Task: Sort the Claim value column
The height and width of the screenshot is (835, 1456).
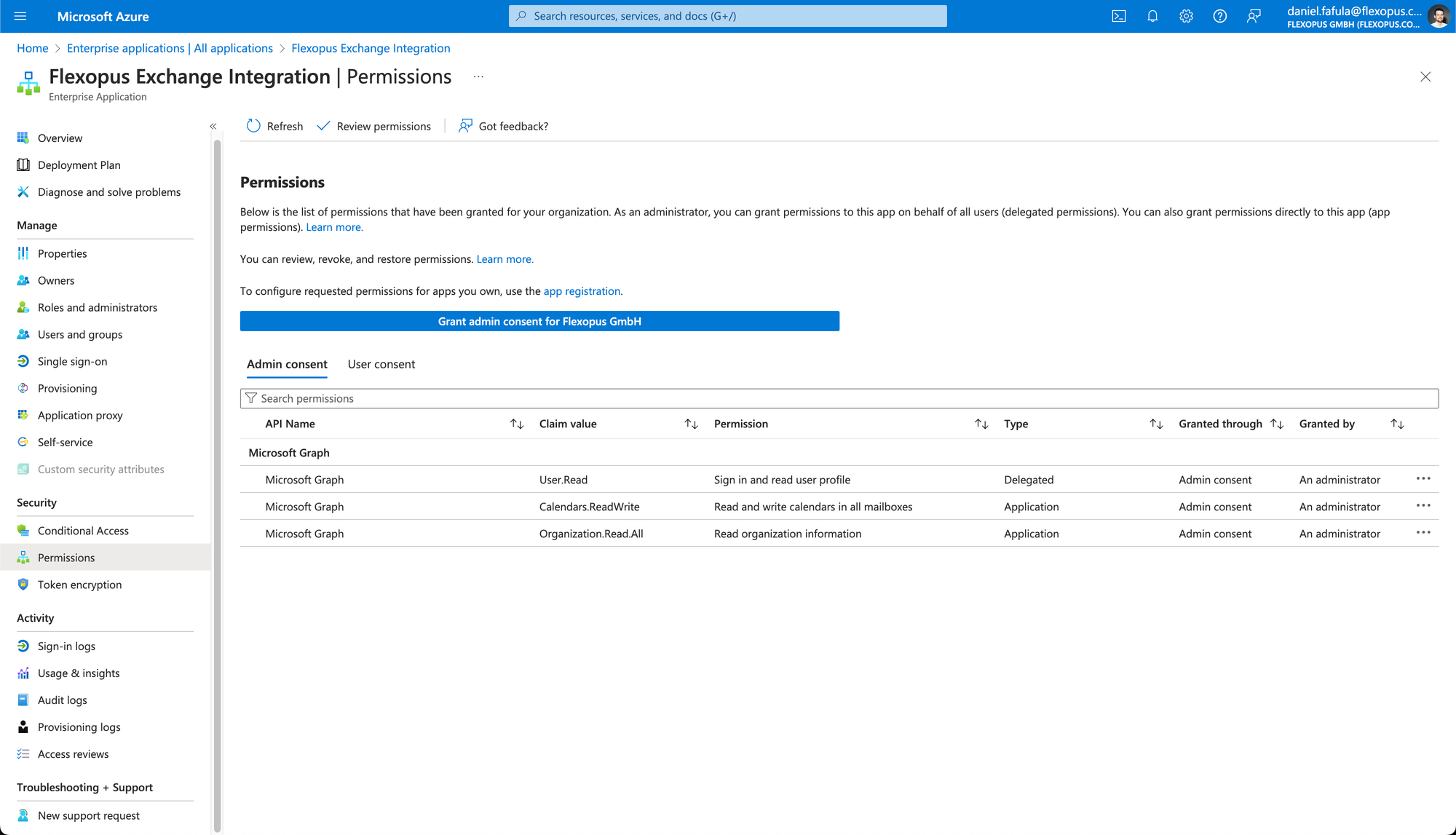Action: point(691,424)
